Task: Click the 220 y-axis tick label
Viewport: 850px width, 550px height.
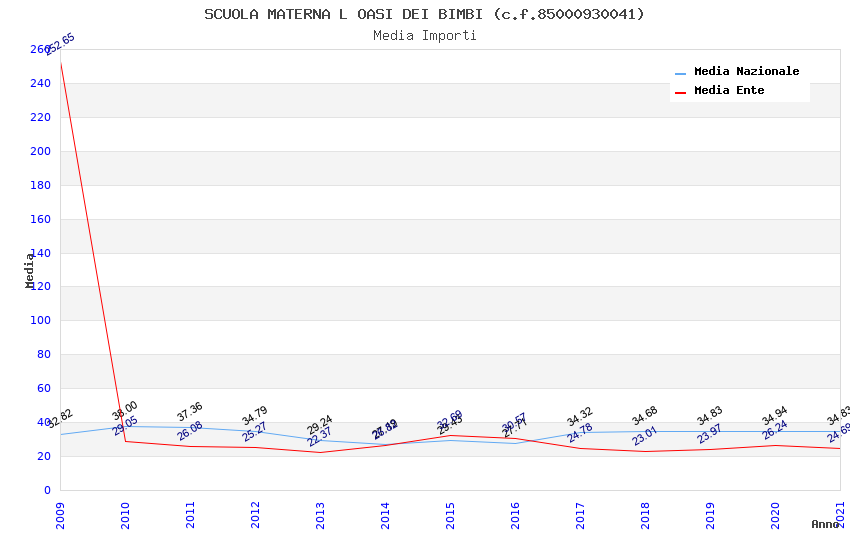Action: (x=40, y=117)
